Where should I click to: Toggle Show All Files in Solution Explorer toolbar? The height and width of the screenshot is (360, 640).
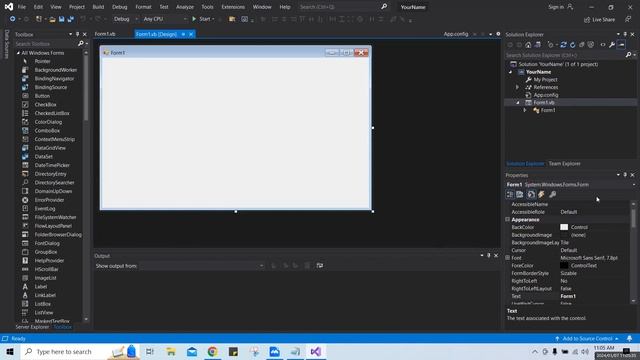tap(591, 45)
